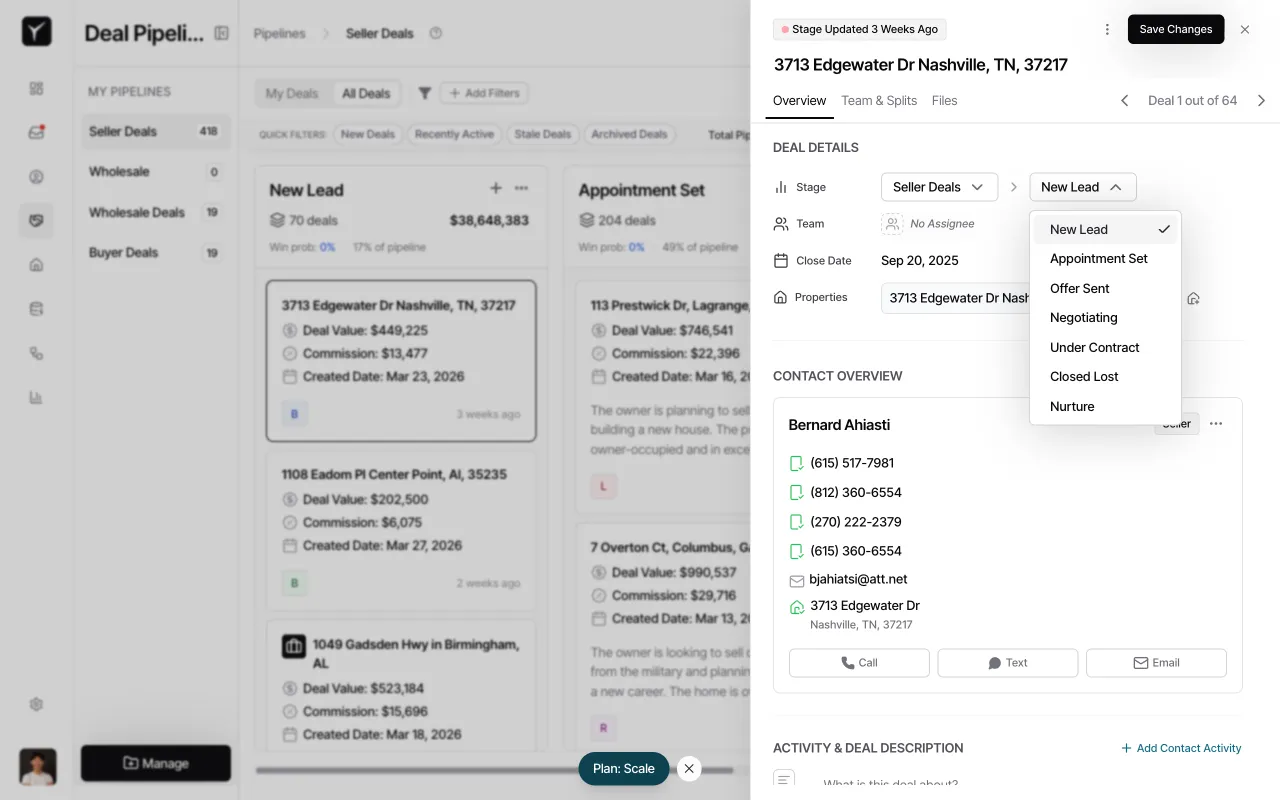The height and width of the screenshot is (800, 1280).
Task: Click the deals handshake icon in sidebar
Action: click(36, 220)
